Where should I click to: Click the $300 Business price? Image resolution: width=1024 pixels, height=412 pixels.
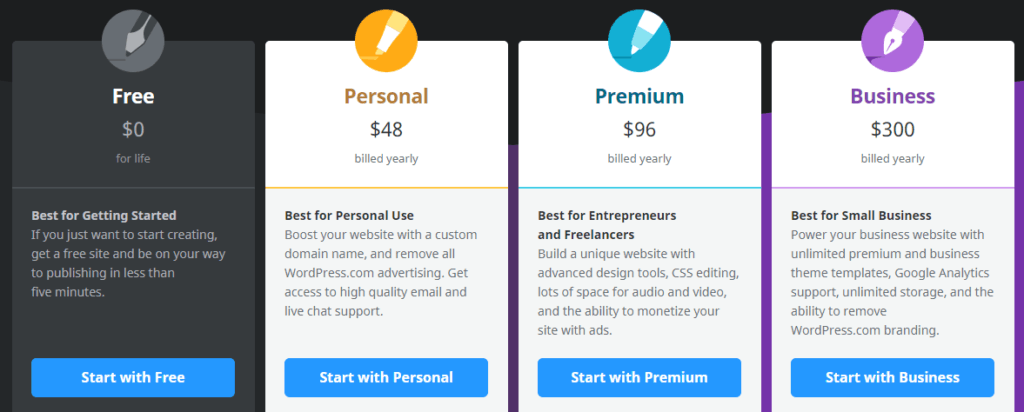pos(892,129)
